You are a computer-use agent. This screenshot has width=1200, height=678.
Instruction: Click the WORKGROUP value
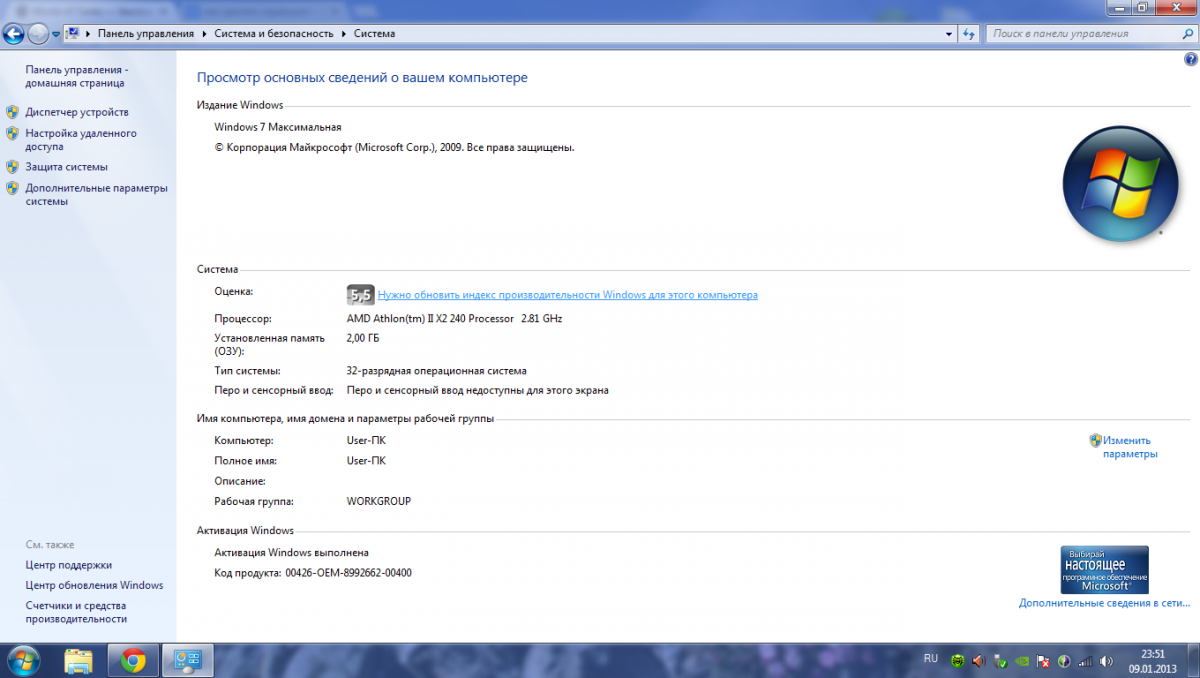[x=378, y=501]
